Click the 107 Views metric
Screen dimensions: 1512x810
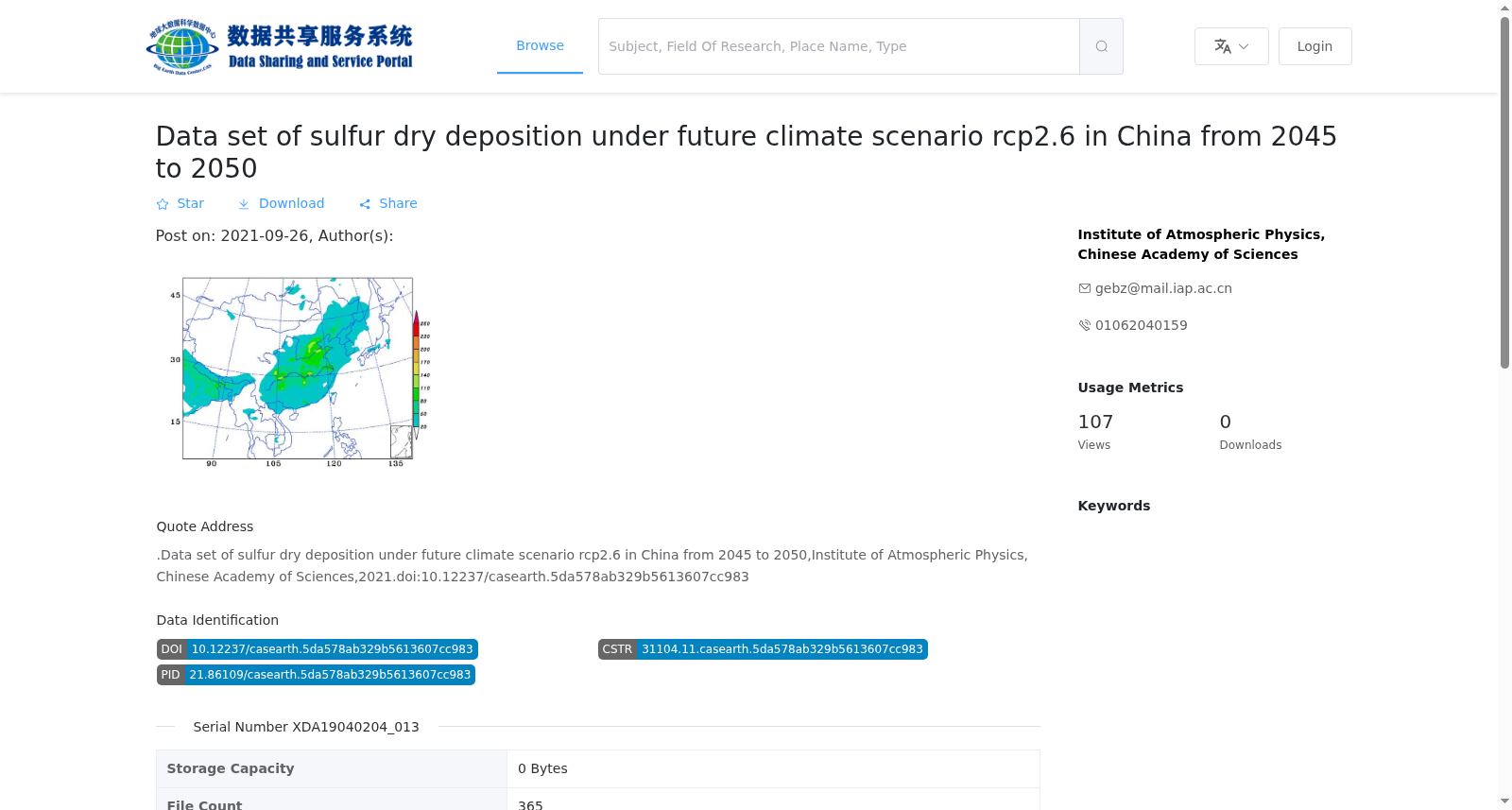coord(1096,431)
